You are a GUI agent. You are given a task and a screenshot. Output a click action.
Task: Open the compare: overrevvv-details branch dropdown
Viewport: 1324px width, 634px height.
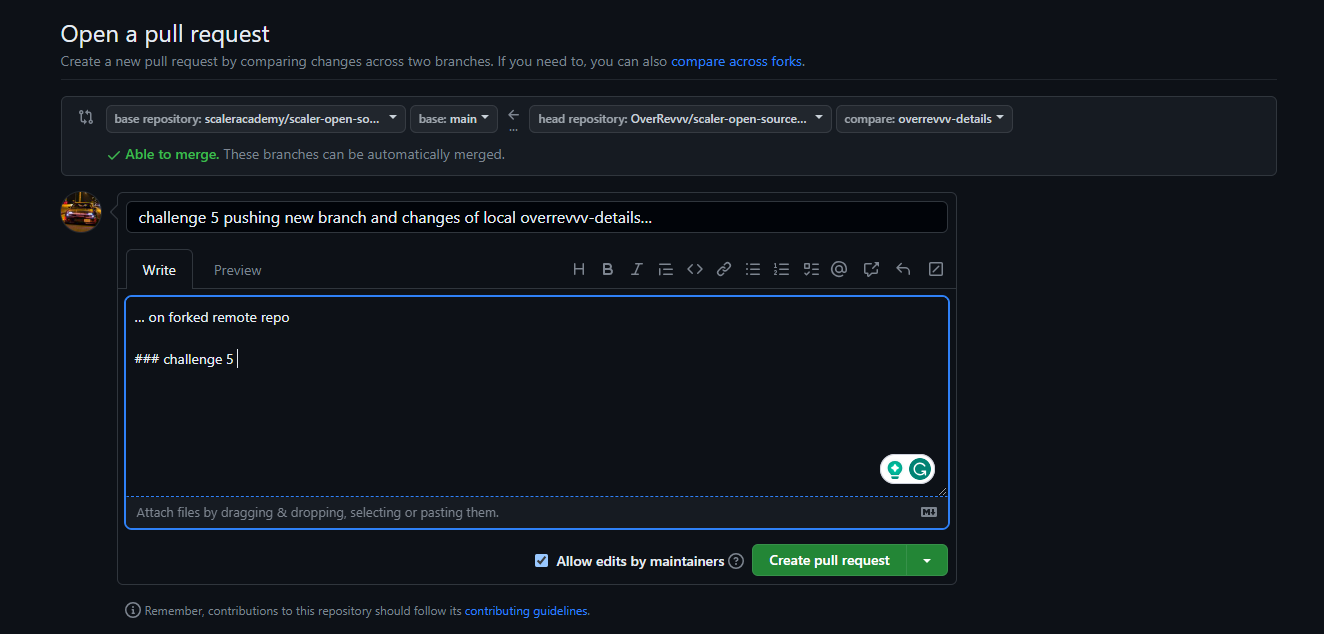[x=923, y=118]
